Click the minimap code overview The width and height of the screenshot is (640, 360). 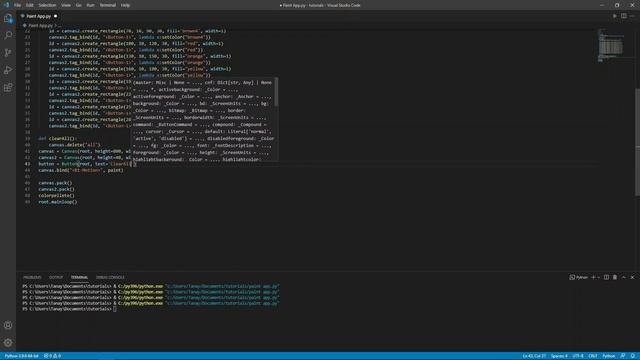pyautogui.click(x=611, y=45)
